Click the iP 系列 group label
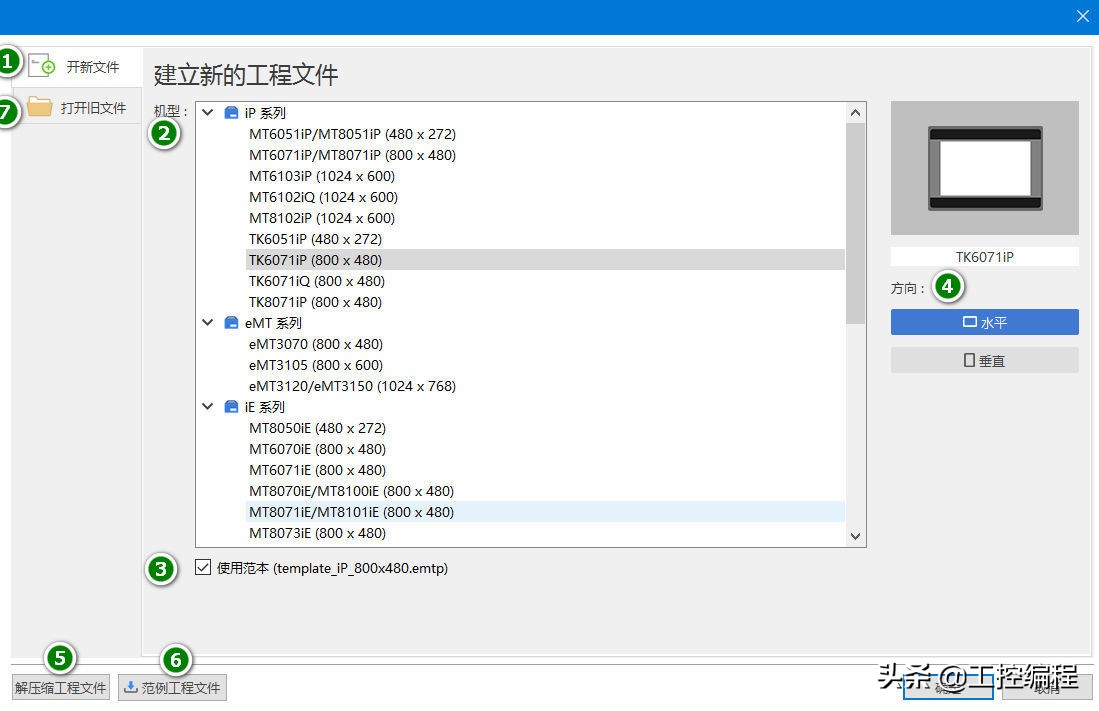Image resolution: width=1099 pixels, height=711 pixels. [x=265, y=113]
